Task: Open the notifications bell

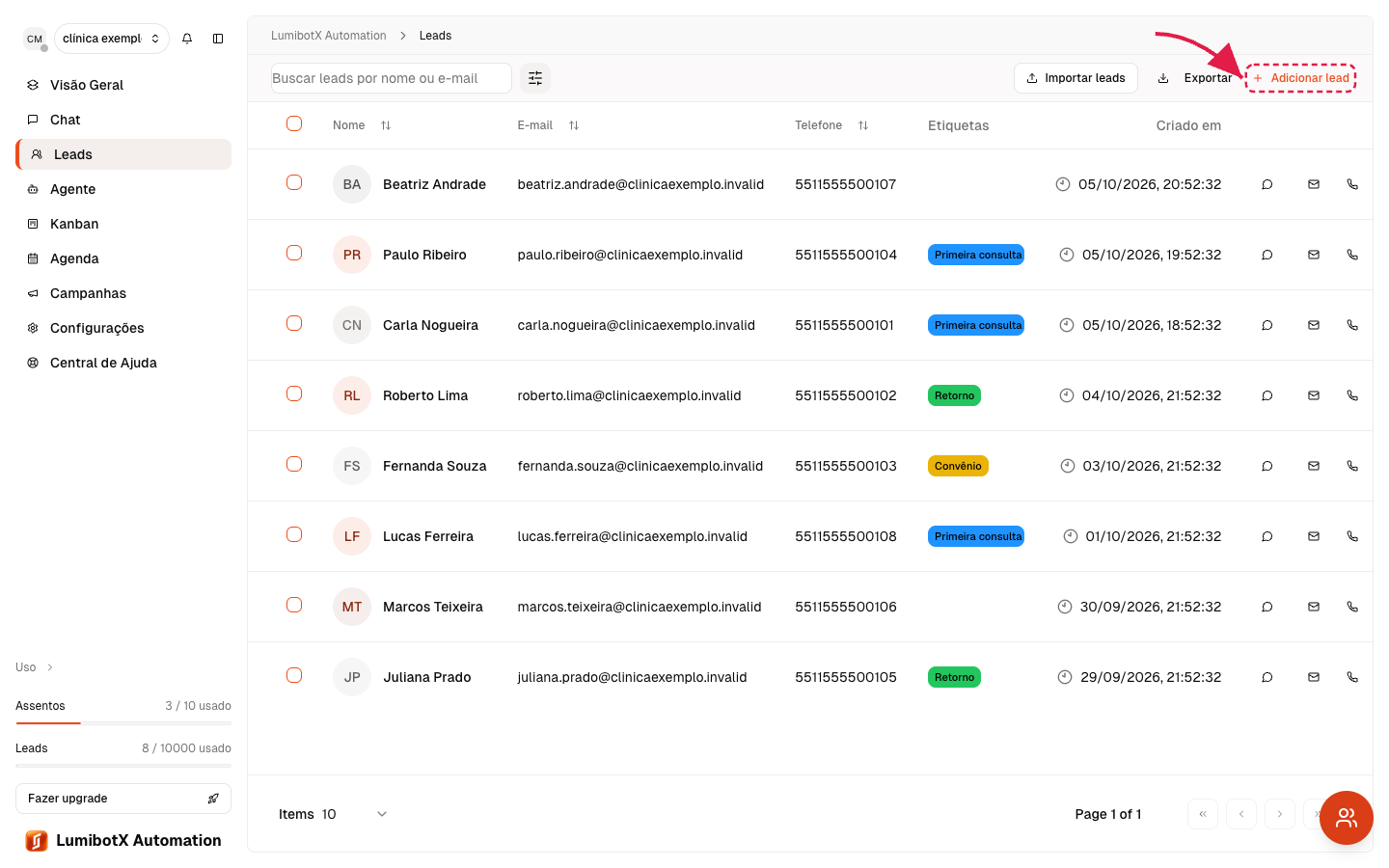Action: click(x=187, y=39)
